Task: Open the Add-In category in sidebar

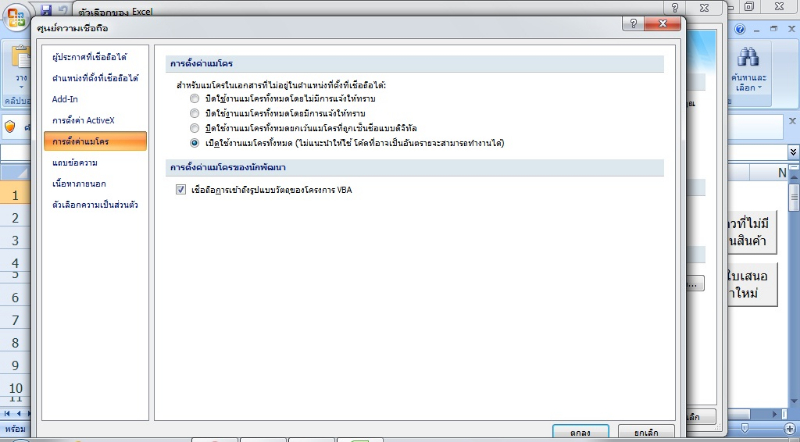Action: point(66,99)
